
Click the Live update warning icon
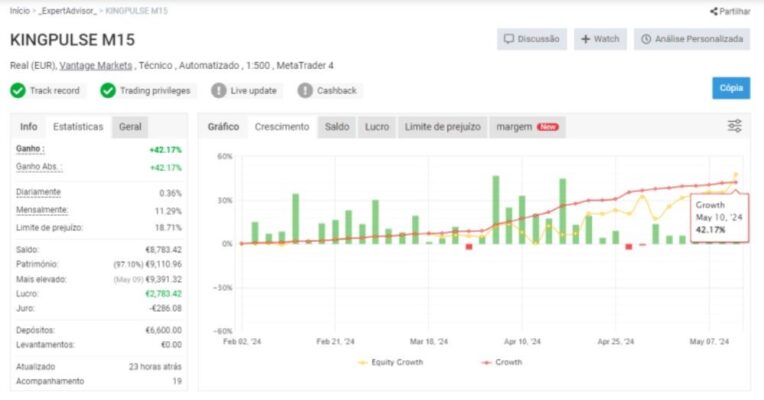pyautogui.click(x=219, y=90)
